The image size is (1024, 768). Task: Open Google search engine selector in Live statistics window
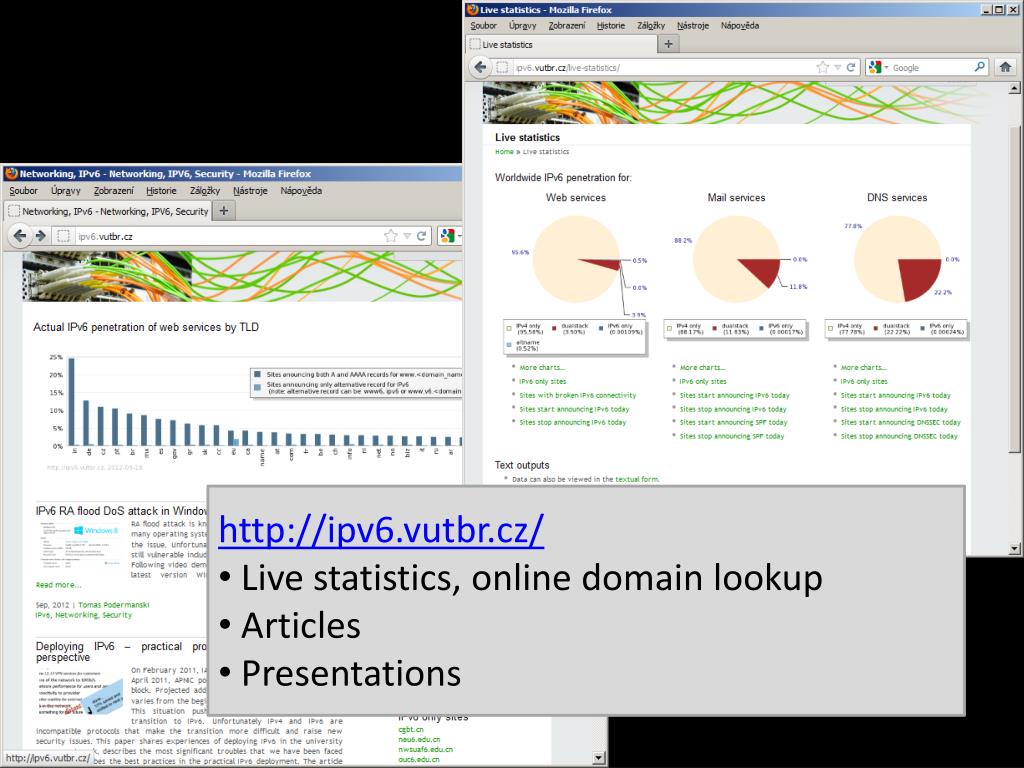(x=878, y=67)
